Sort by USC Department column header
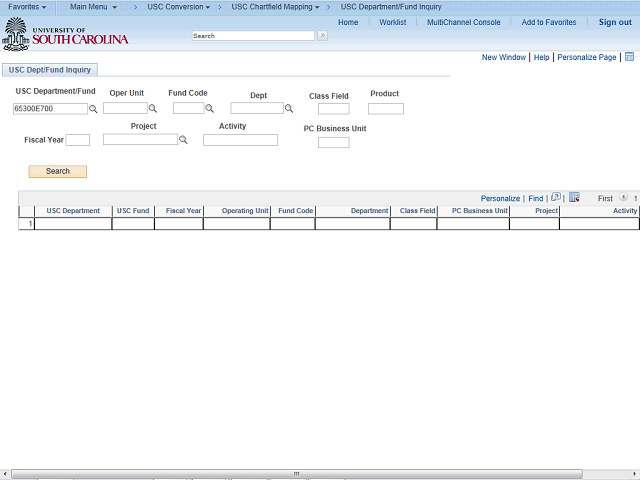The height and width of the screenshot is (480, 640). [x=73, y=211]
